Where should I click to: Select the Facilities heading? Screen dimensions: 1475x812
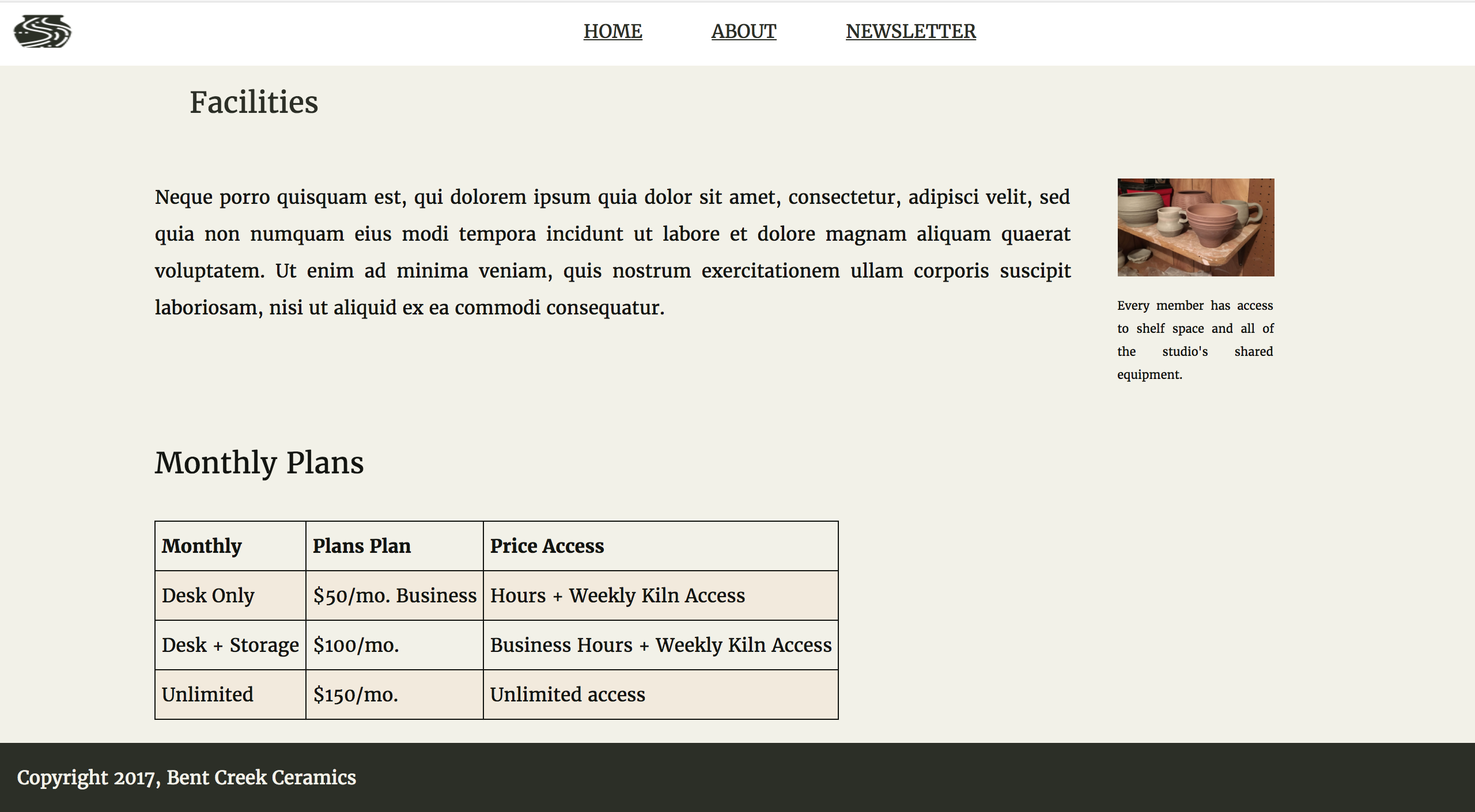point(254,103)
